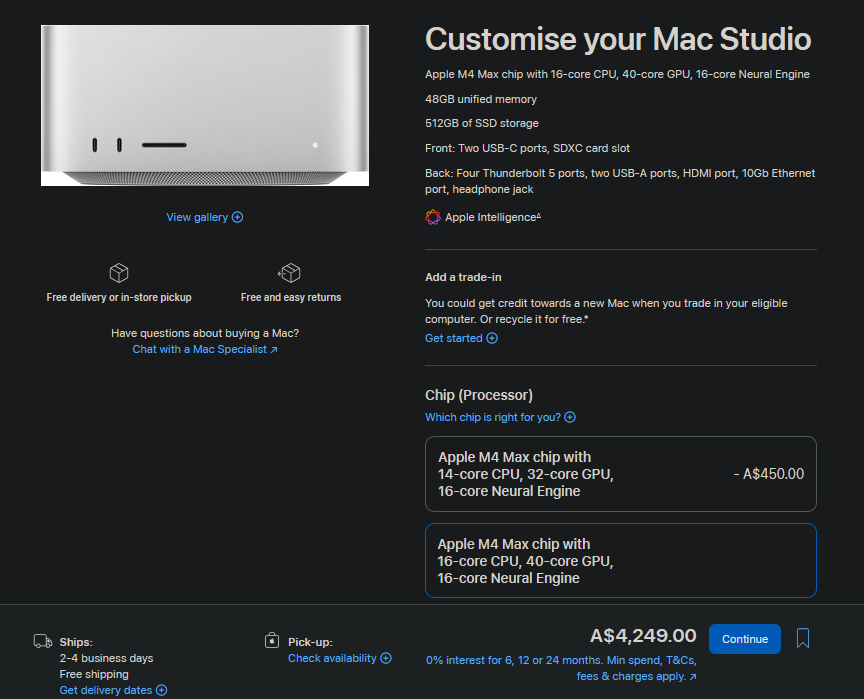Viewport: 864px width, 699px height.
Task: Click the Apple M4 Max chip summary line
Action: [617, 74]
